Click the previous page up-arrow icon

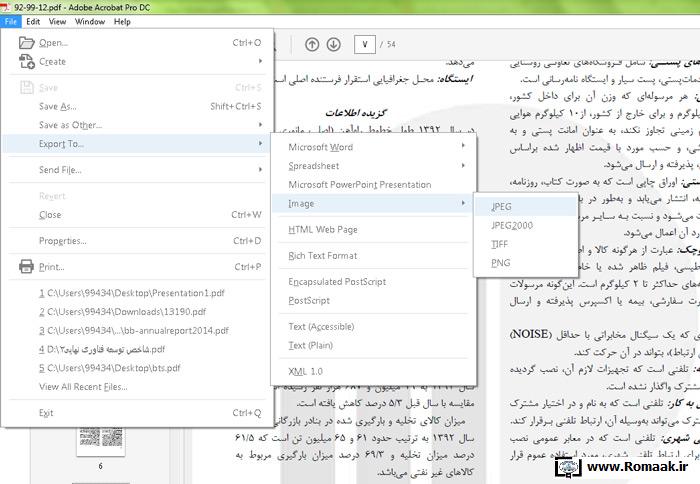click(x=312, y=44)
